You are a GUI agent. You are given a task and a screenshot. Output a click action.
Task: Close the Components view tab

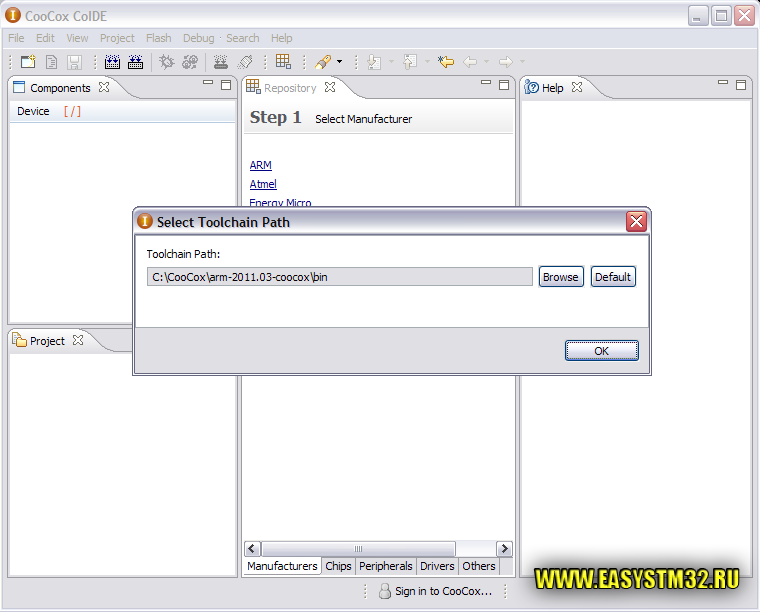(x=104, y=87)
